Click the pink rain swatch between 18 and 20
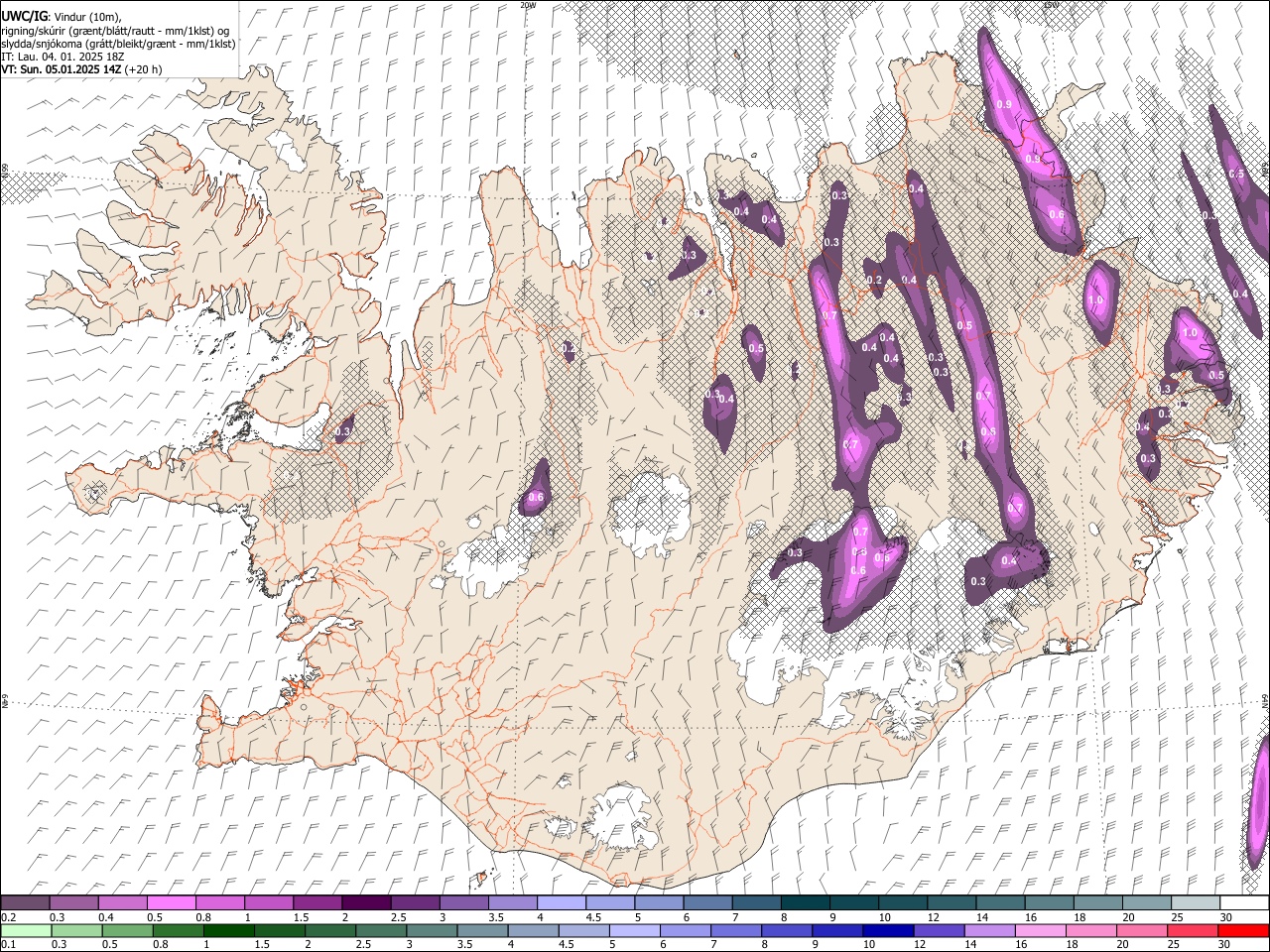Viewport: 1270px width, 952px height. tap(1089, 931)
